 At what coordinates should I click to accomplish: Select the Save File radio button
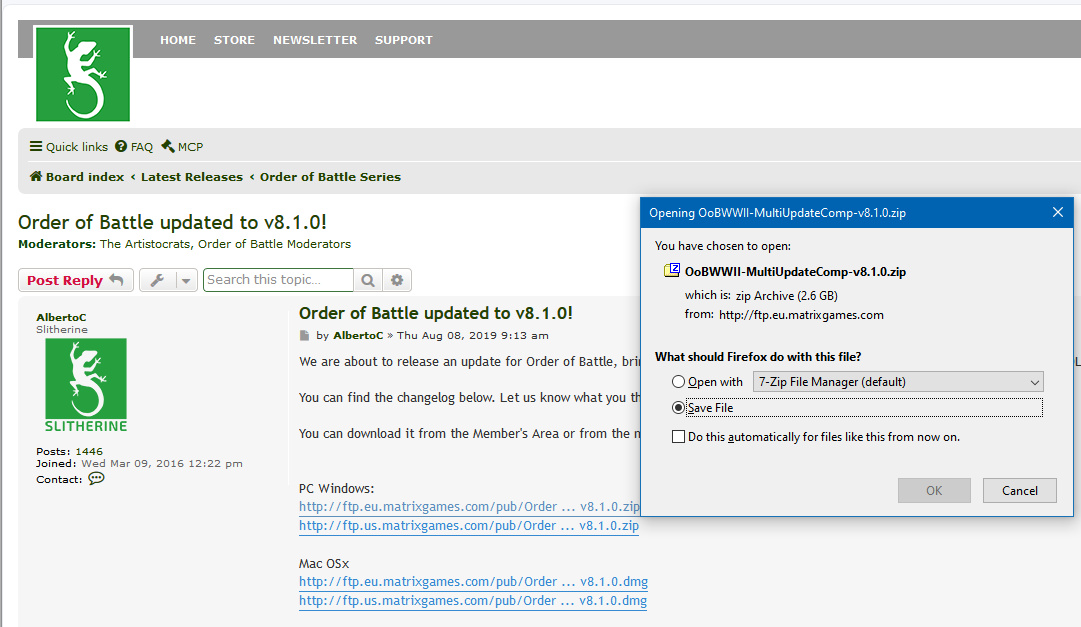tap(679, 408)
